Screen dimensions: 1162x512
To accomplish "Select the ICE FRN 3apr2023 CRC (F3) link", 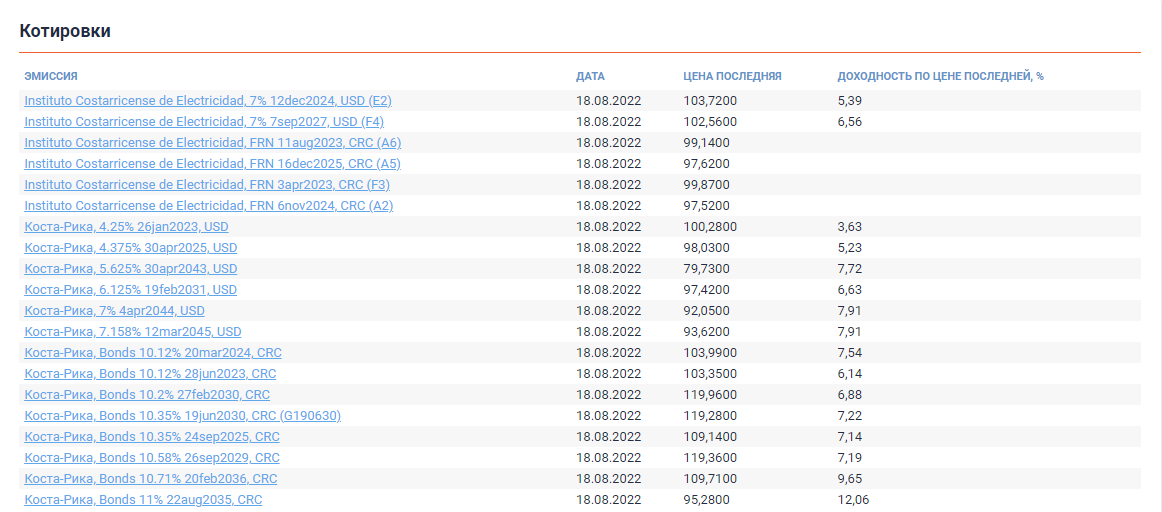I will tap(207, 185).
